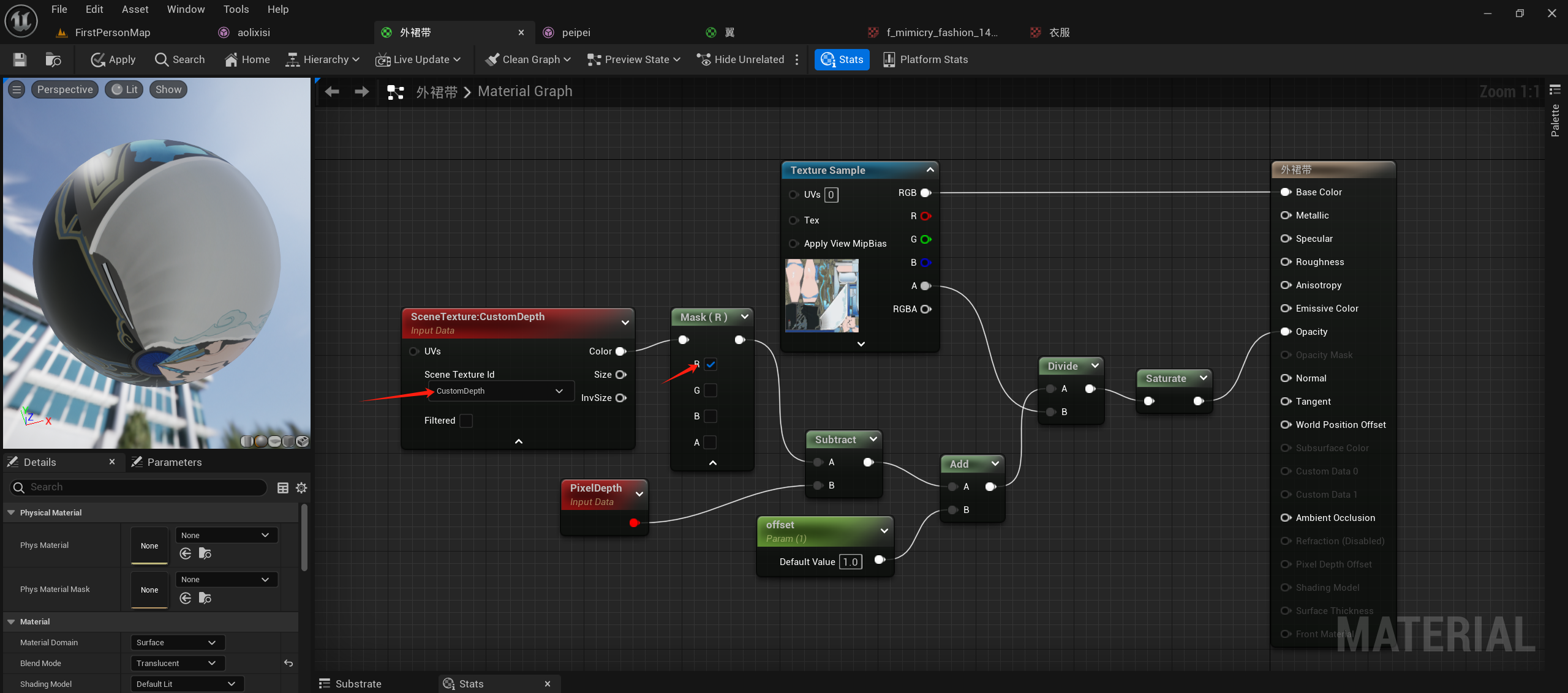Open the Tools menu
Image resolution: width=1568 pixels, height=693 pixels.
[x=236, y=9]
